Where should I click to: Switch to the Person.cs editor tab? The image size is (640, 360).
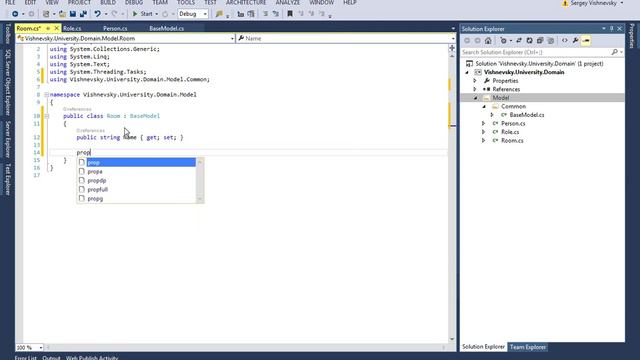[115, 29]
